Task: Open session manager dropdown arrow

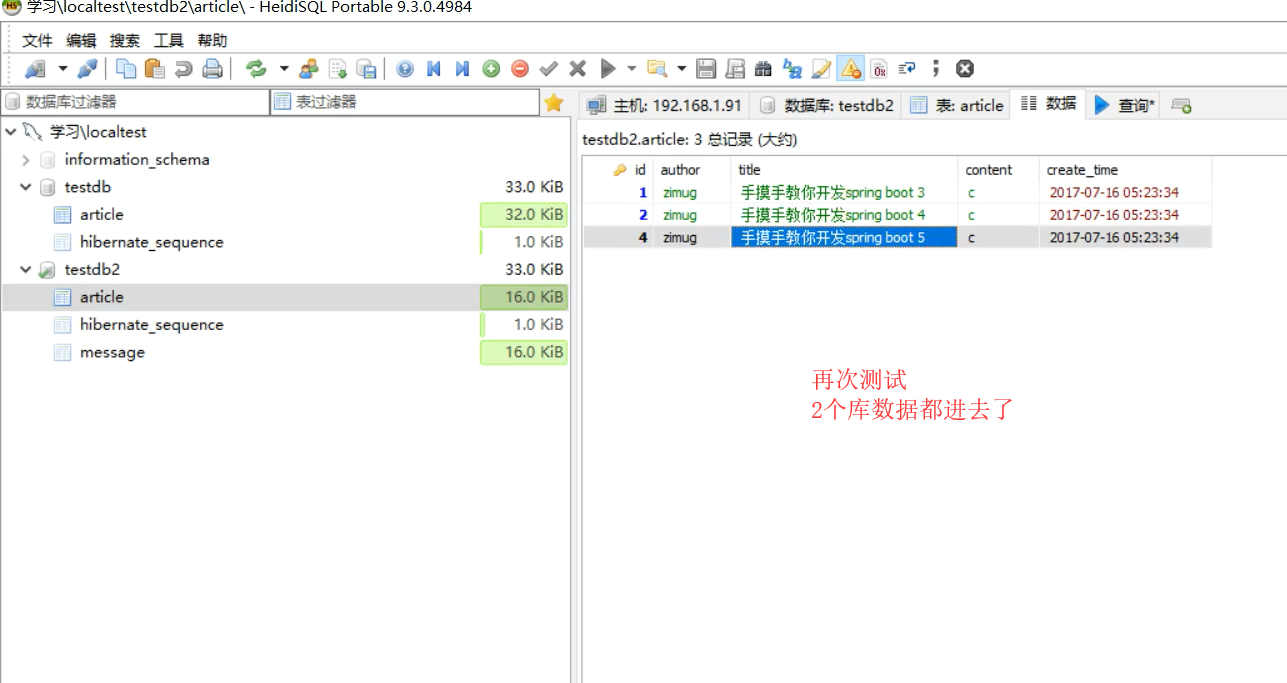Action: click(x=62, y=69)
